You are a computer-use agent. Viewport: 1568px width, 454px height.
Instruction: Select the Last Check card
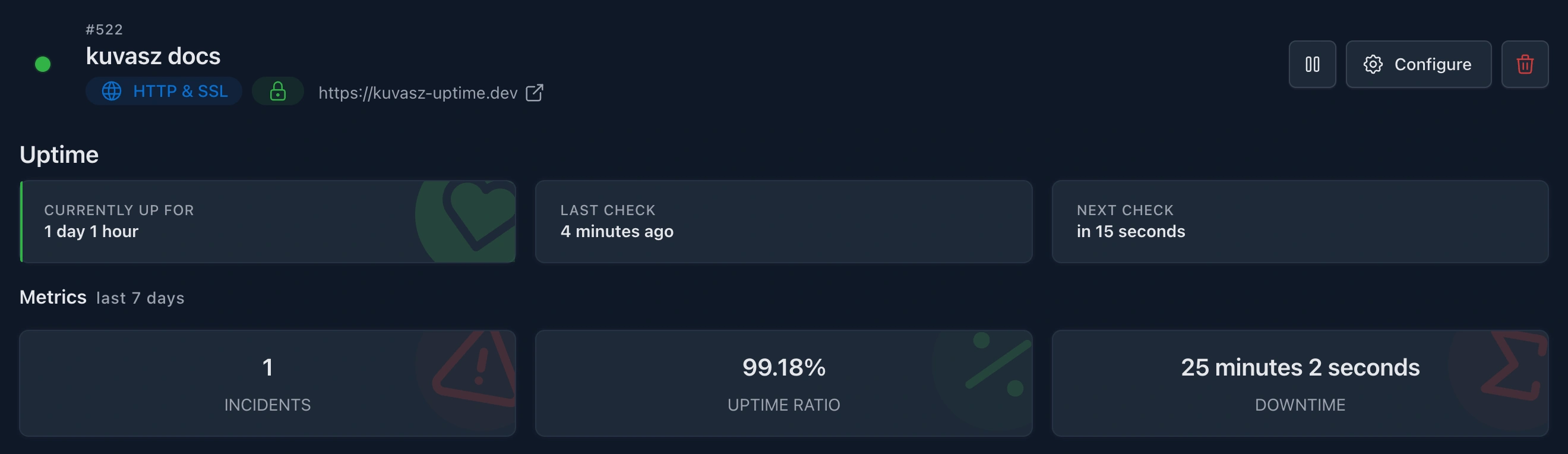pos(783,221)
